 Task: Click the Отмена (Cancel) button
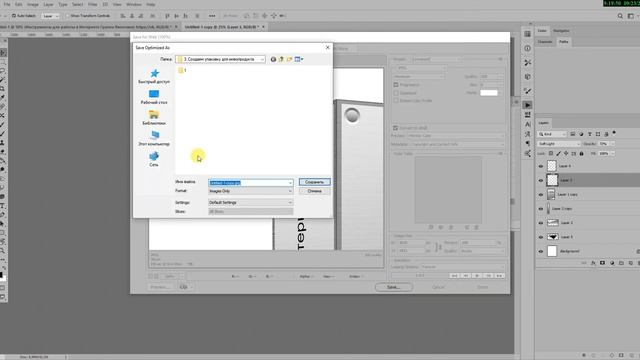click(x=314, y=191)
